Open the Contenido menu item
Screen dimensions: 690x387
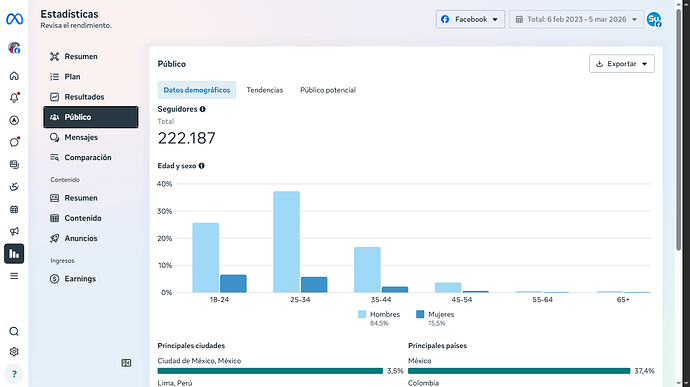tap(91, 218)
